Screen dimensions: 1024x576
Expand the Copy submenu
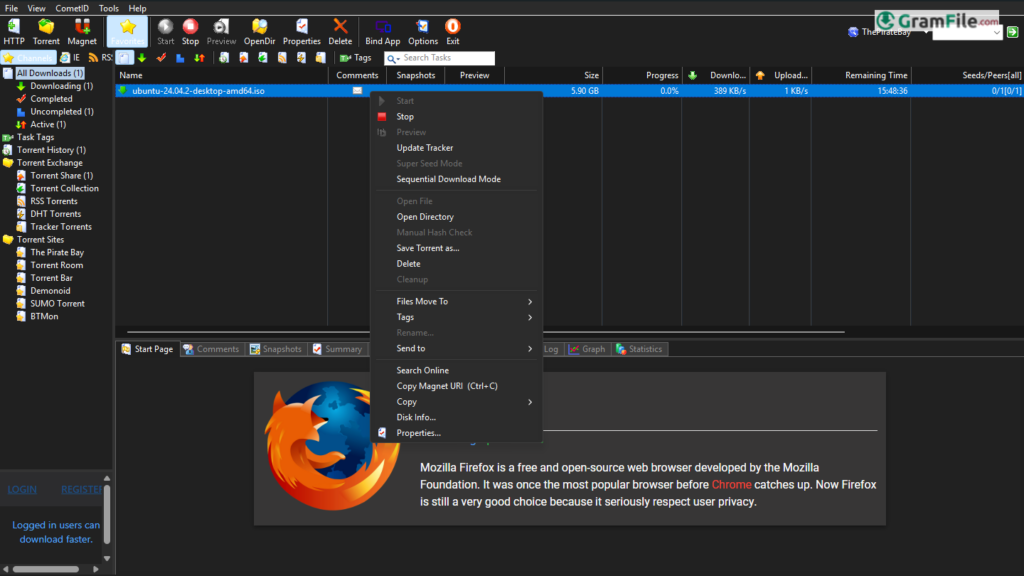(x=457, y=402)
